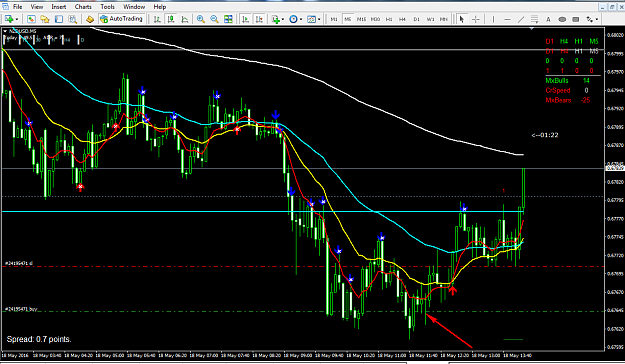This screenshot has height=364, width=625.
Task: Open the Navigator panel
Action: [x=45, y=19]
